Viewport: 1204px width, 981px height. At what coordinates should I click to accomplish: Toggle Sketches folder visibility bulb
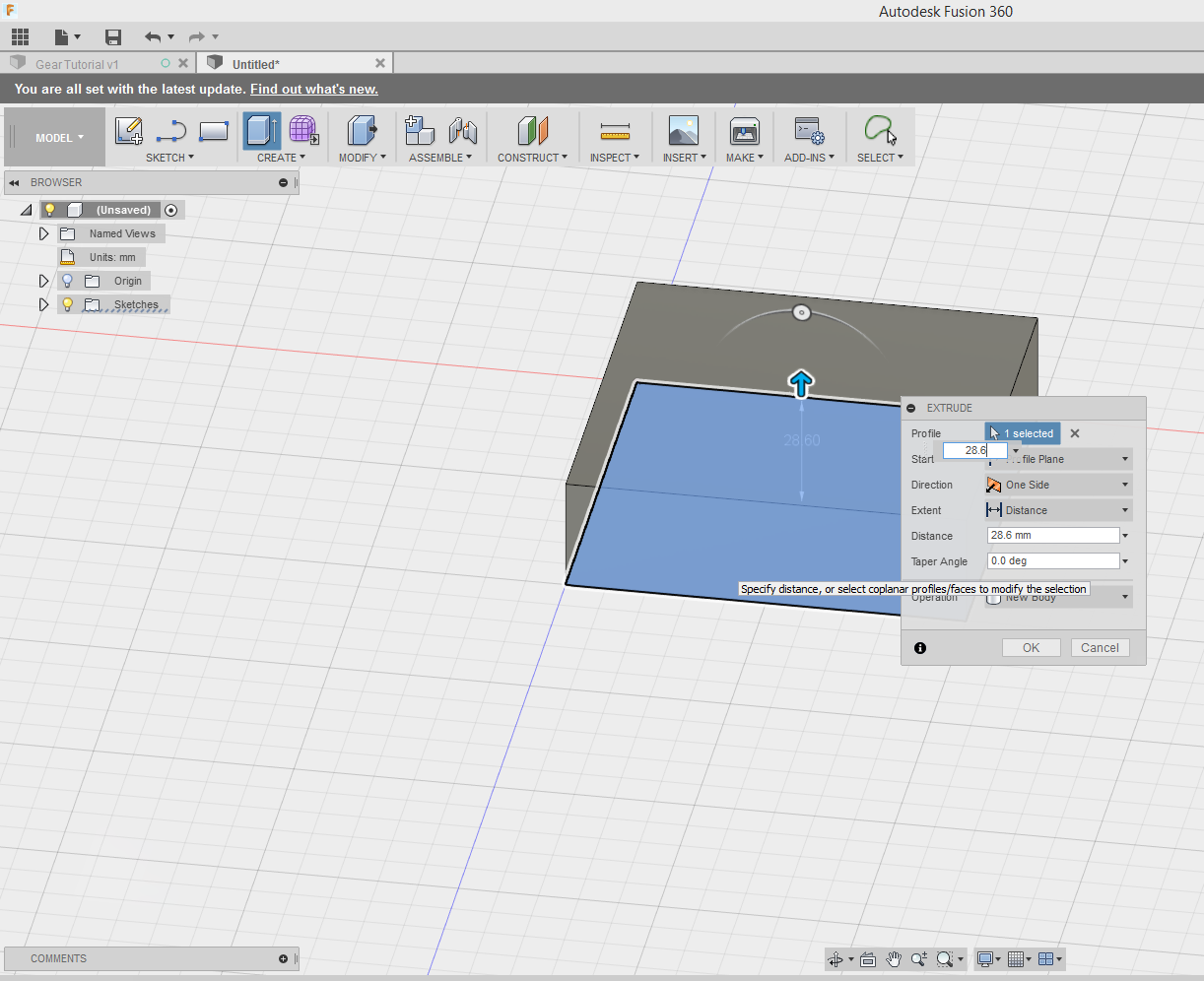tap(68, 304)
